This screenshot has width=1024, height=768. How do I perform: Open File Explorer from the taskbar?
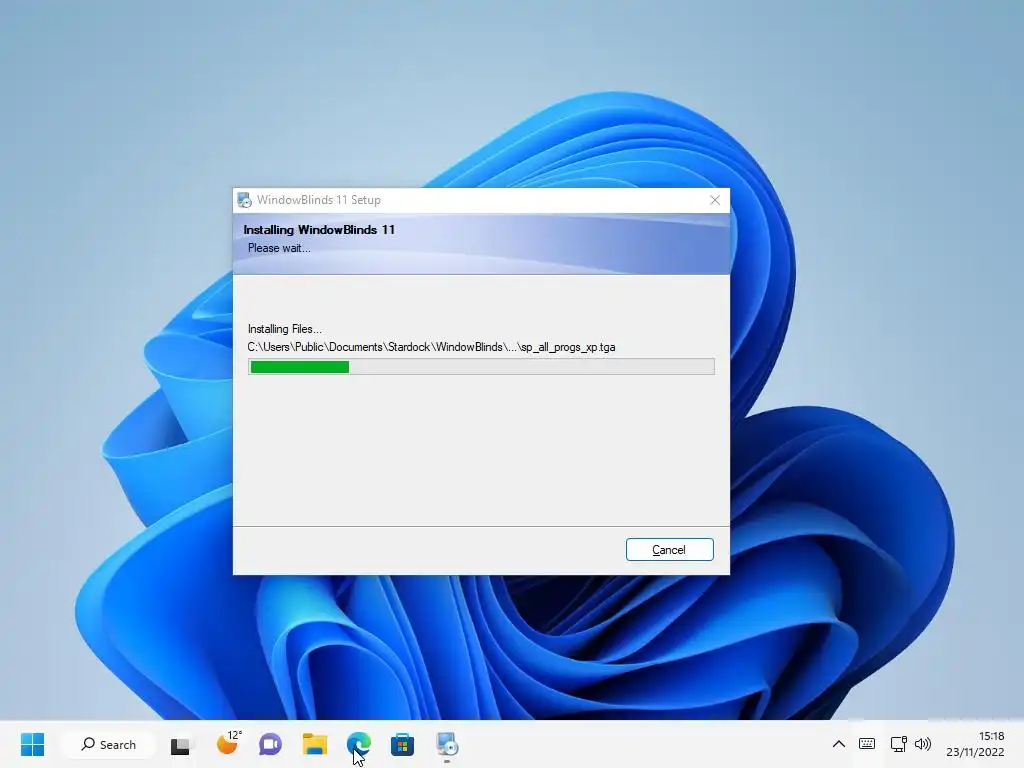[x=315, y=744]
